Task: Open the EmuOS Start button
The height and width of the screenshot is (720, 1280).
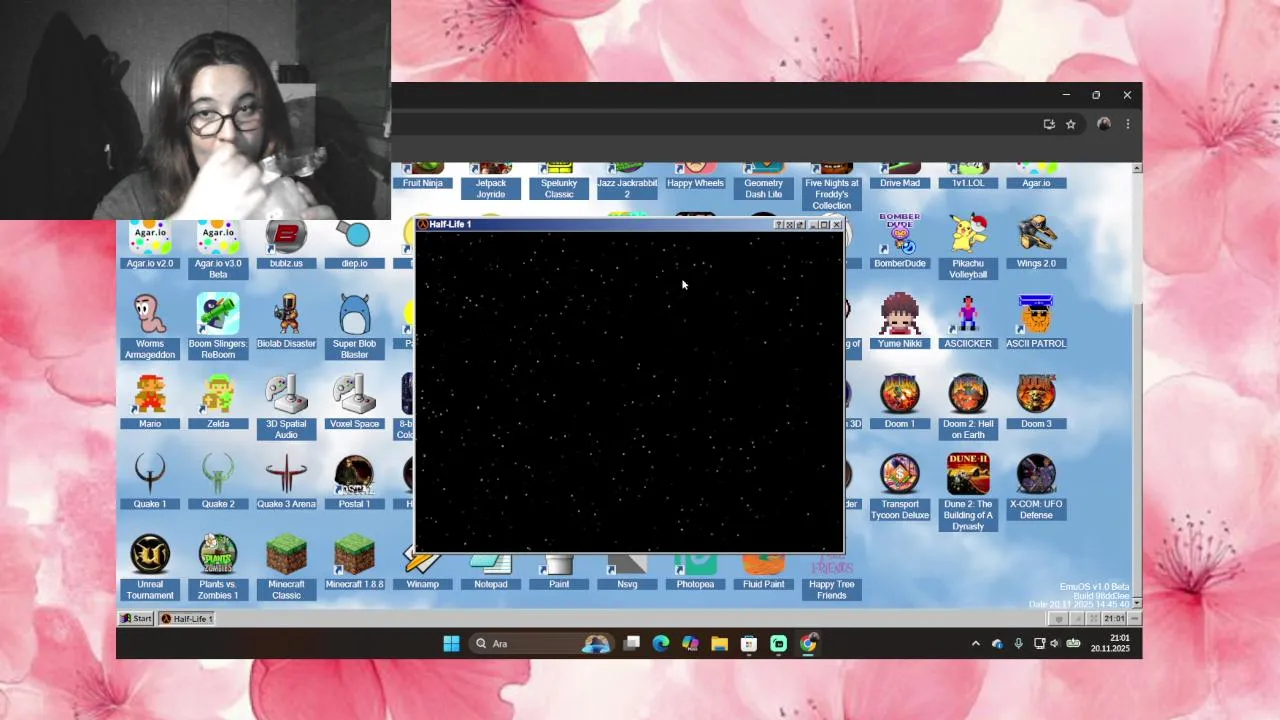Action: [136, 619]
